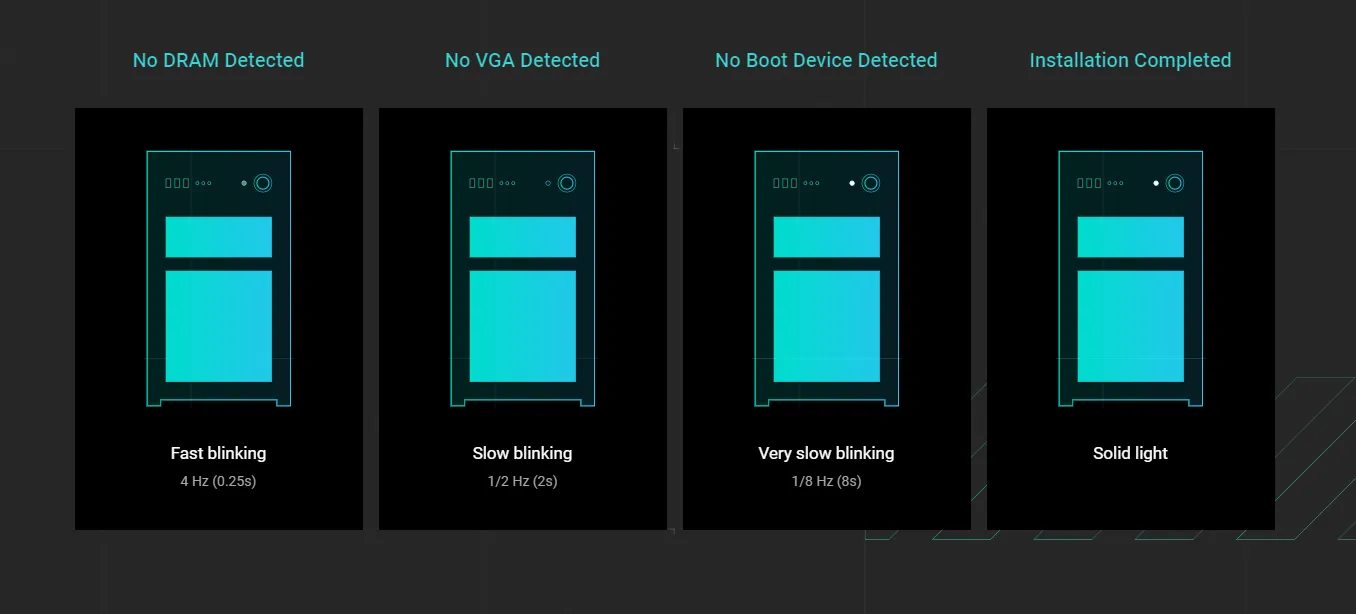This screenshot has width=1356, height=614.
Task: Click the "No DRAM Detected" heading
Action: coord(218,60)
